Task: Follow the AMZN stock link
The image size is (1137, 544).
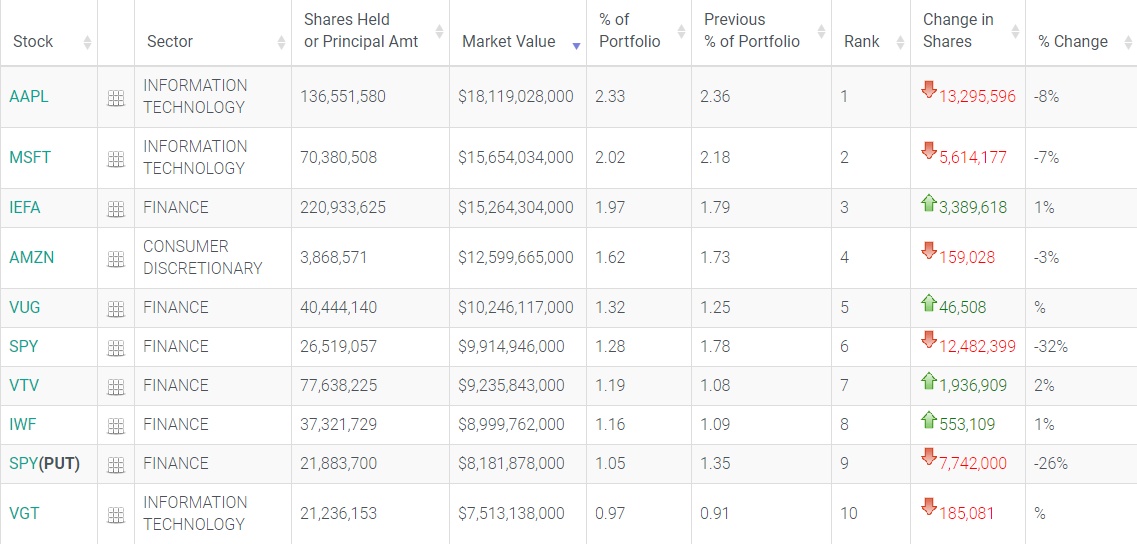Action: (x=31, y=258)
